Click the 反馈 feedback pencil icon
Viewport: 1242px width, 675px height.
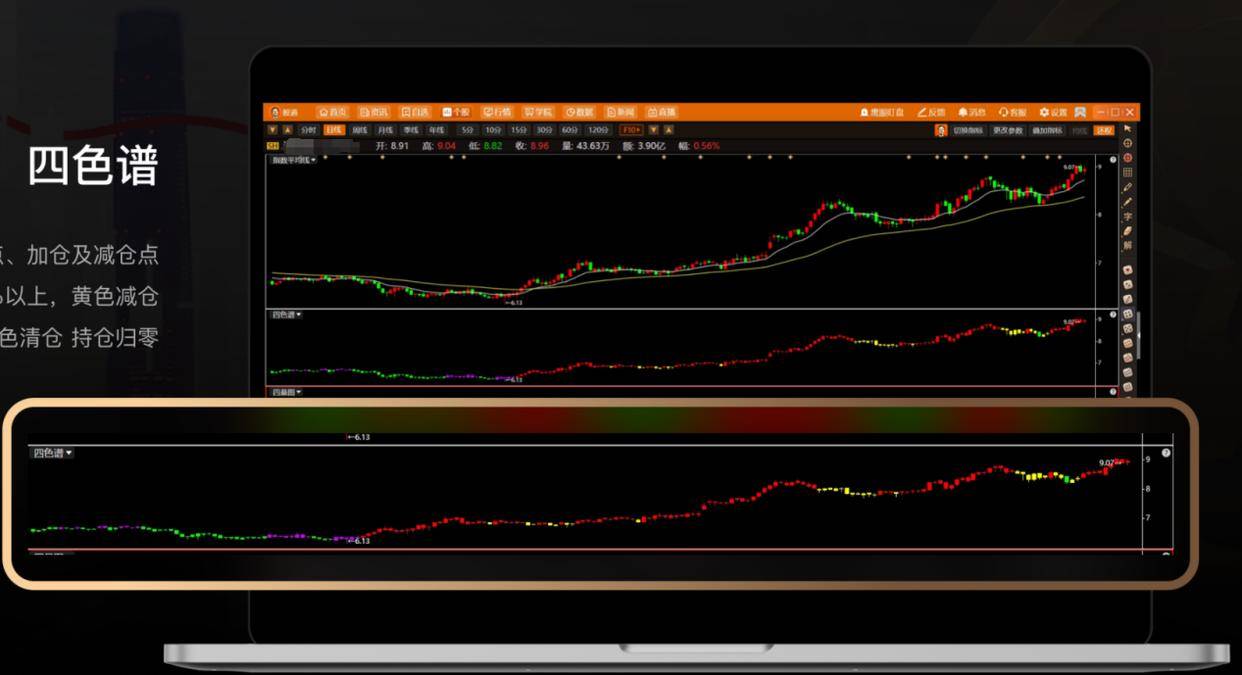(x=930, y=112)
